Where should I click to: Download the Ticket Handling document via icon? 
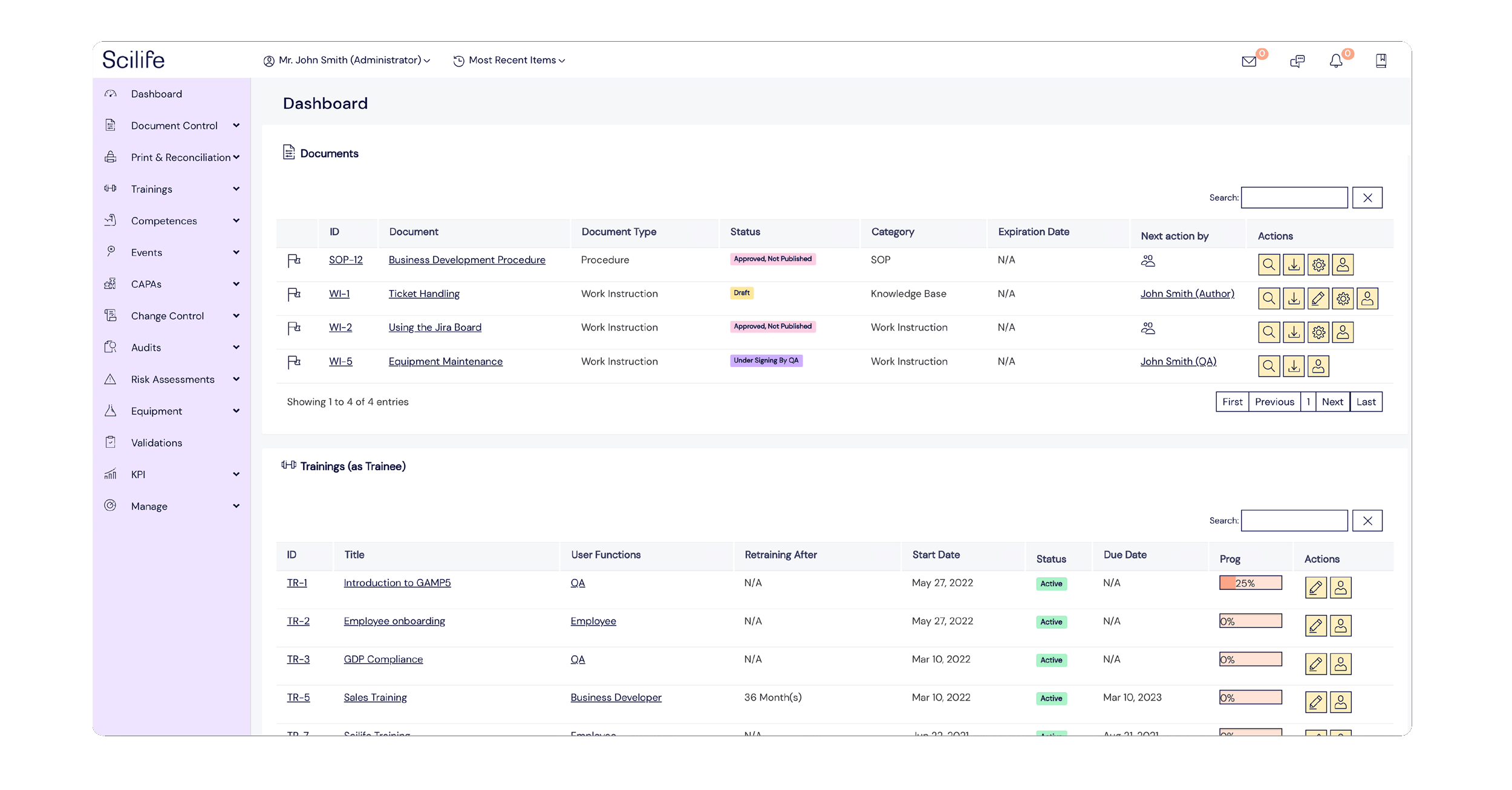tap(1294, 299)
